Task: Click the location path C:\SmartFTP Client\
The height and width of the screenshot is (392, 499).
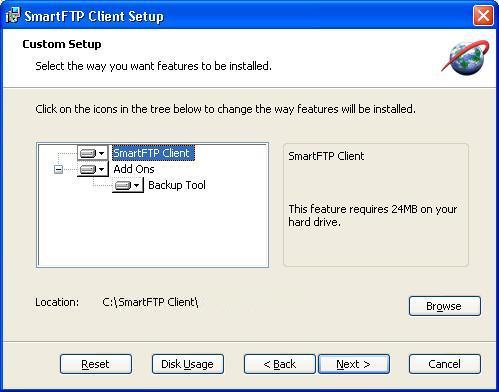Action: click(x=150, y=302)
